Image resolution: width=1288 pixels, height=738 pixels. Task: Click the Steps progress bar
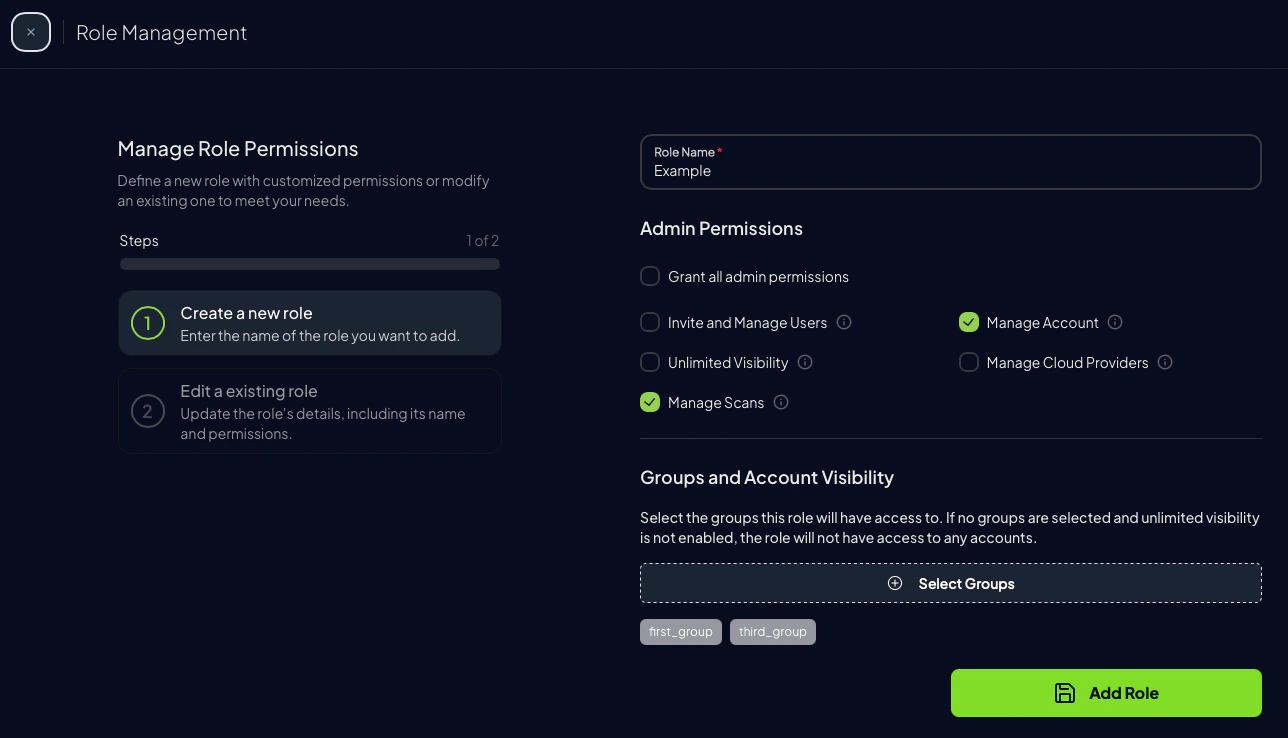click(x=309, y=263)
